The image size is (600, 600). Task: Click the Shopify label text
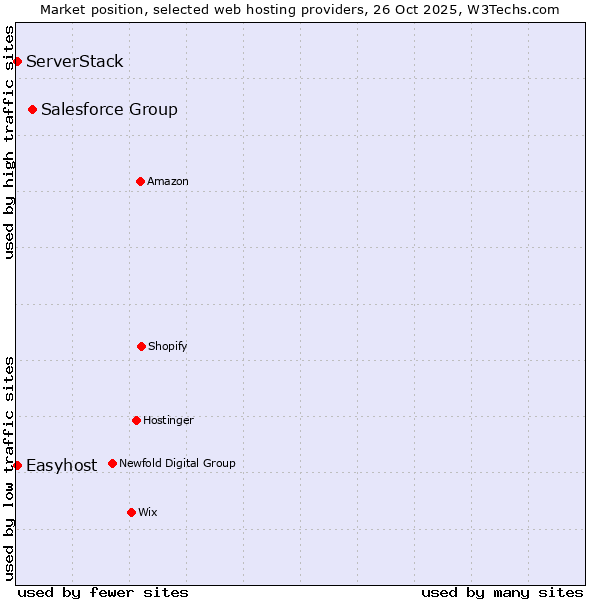coord(168,347)
